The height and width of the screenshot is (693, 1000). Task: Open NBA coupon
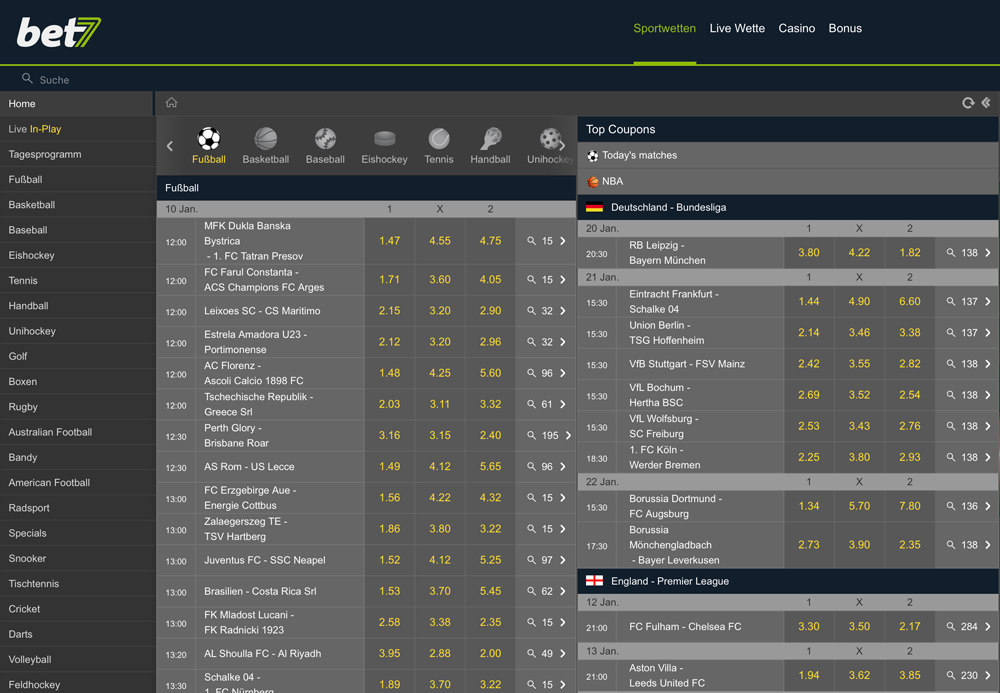pos(788,182)
